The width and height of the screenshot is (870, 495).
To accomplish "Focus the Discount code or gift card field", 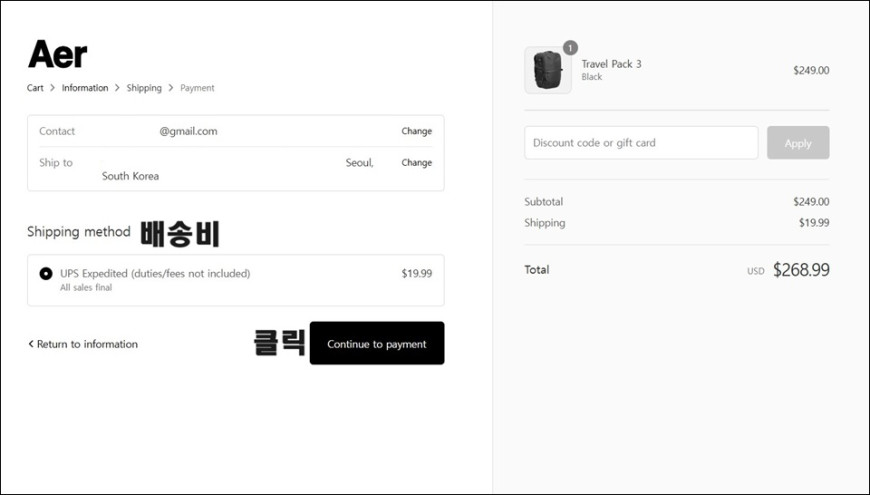I will [641, 143].
